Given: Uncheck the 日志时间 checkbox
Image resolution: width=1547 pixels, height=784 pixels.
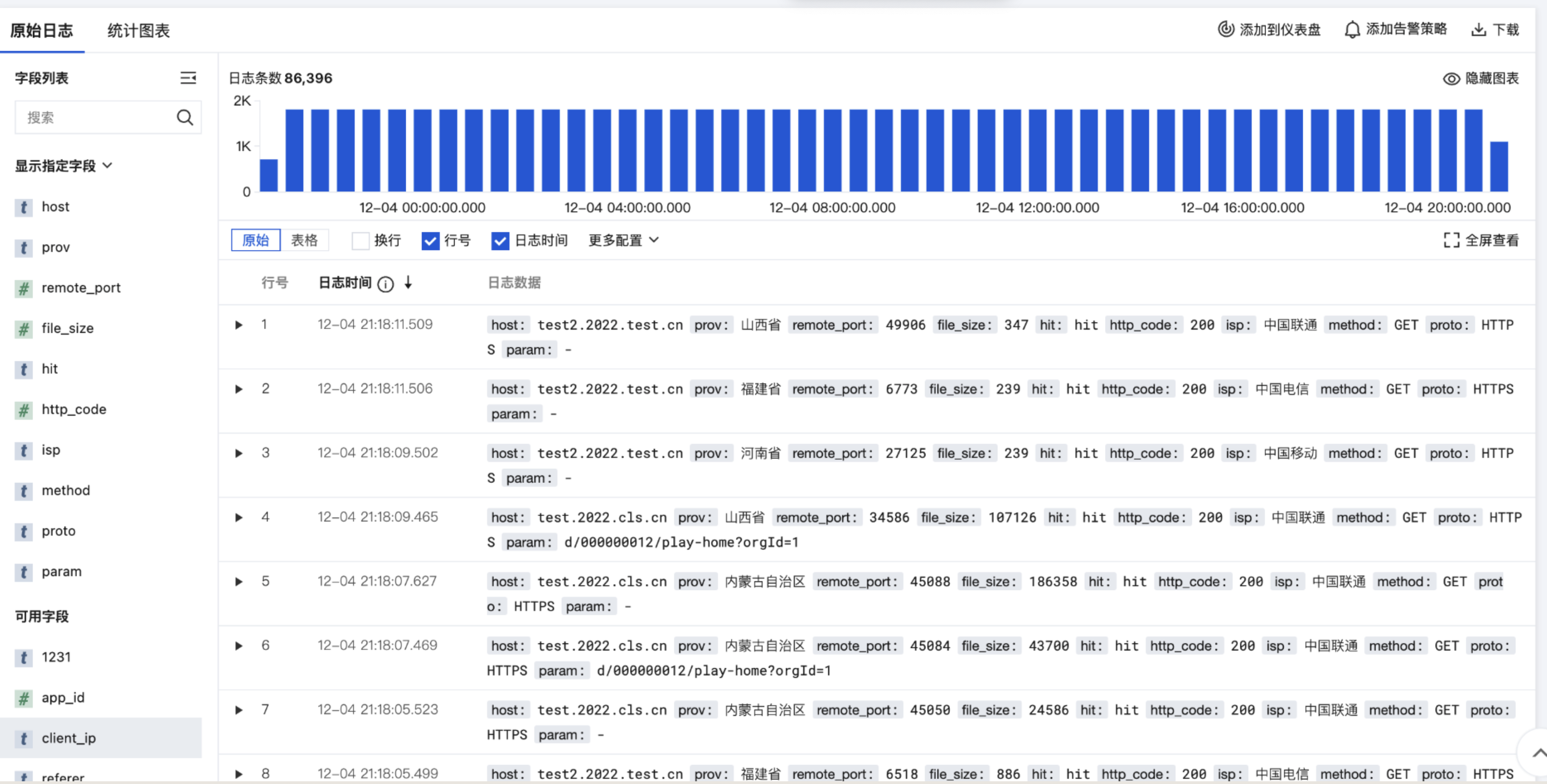Looking at the screenshot, I should tap(500, 241).
